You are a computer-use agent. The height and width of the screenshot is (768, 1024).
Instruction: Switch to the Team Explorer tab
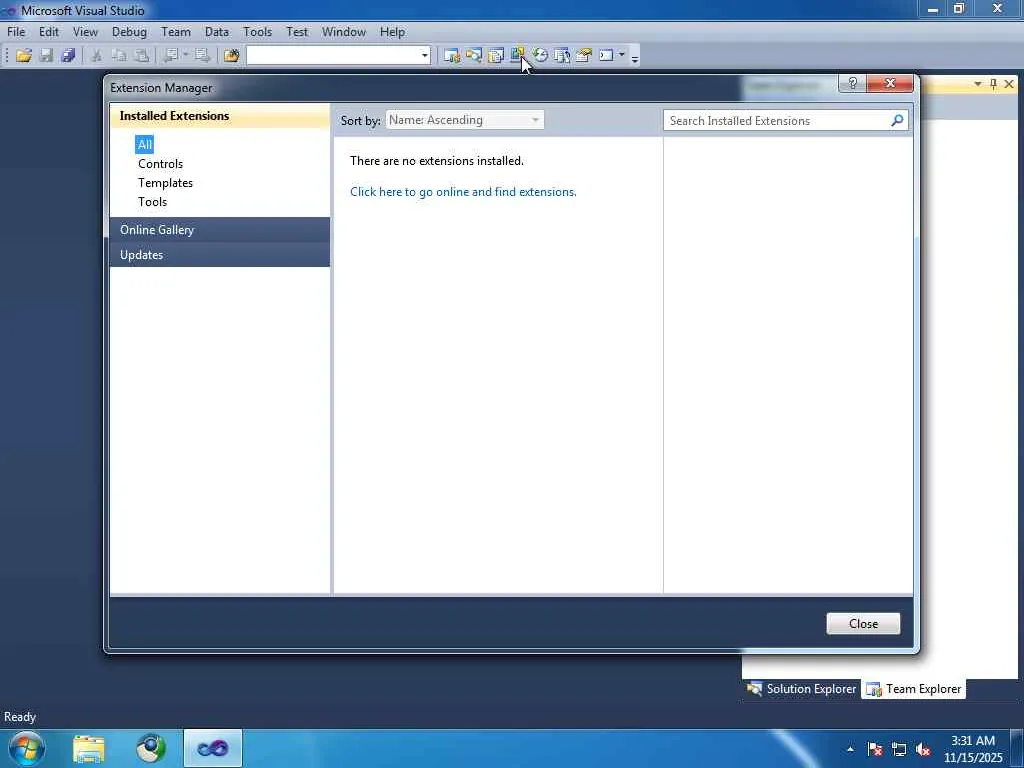913,689
